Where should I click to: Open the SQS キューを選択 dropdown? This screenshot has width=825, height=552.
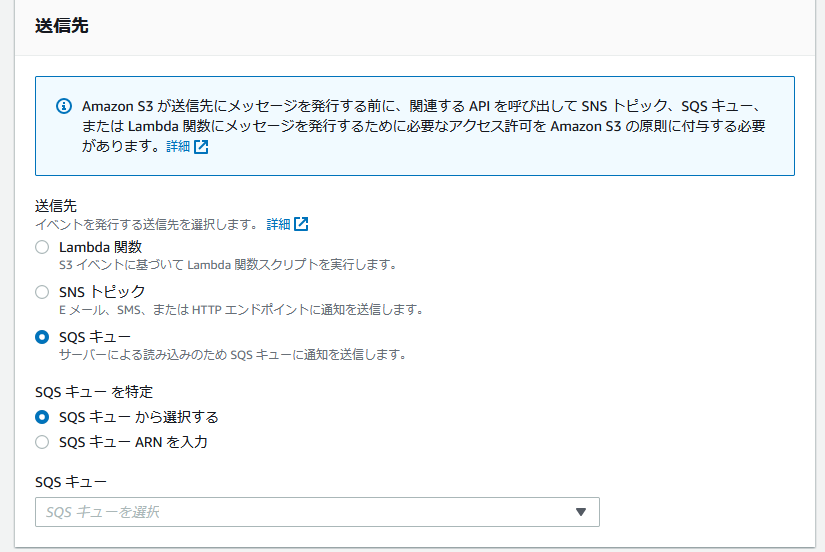click(x=317, y=512)
